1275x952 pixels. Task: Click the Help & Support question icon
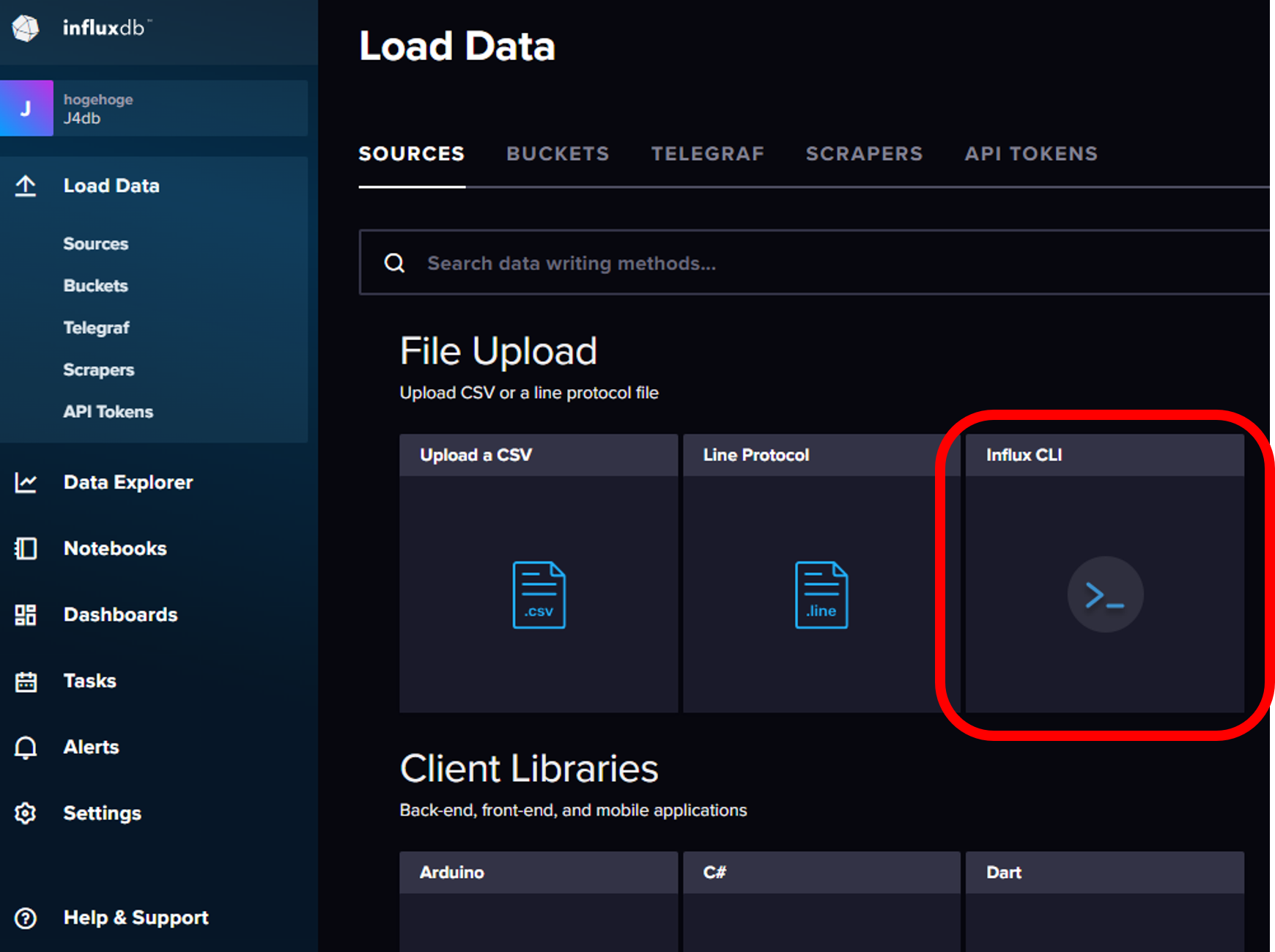[x=26, y=918]
